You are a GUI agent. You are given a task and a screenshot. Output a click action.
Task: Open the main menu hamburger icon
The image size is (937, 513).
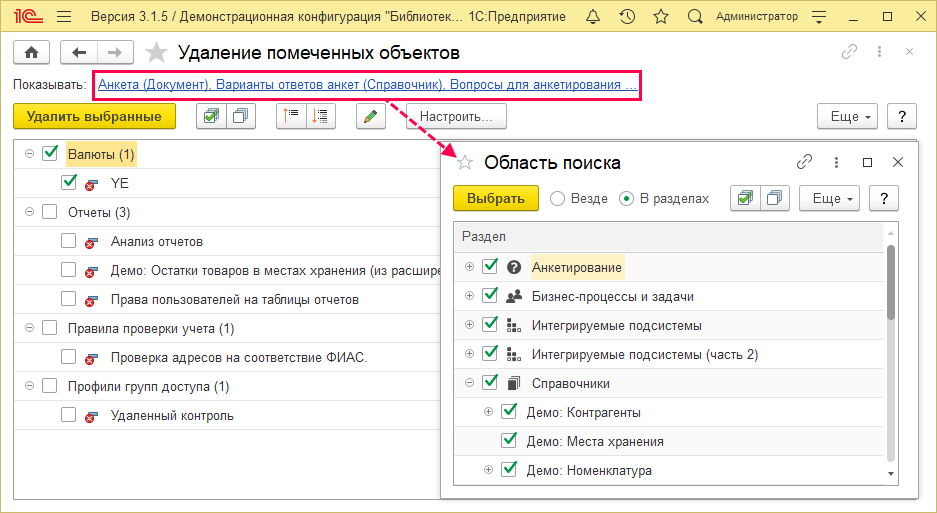coord(64,17)
